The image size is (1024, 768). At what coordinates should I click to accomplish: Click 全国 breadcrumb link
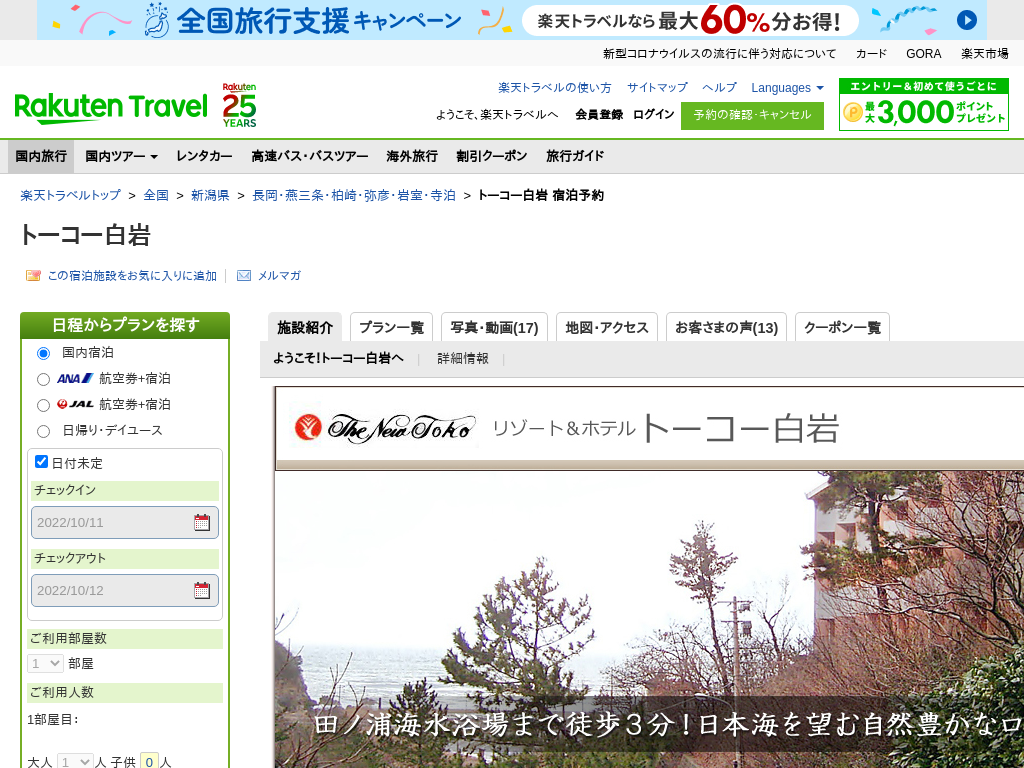[x=156, y=195]
